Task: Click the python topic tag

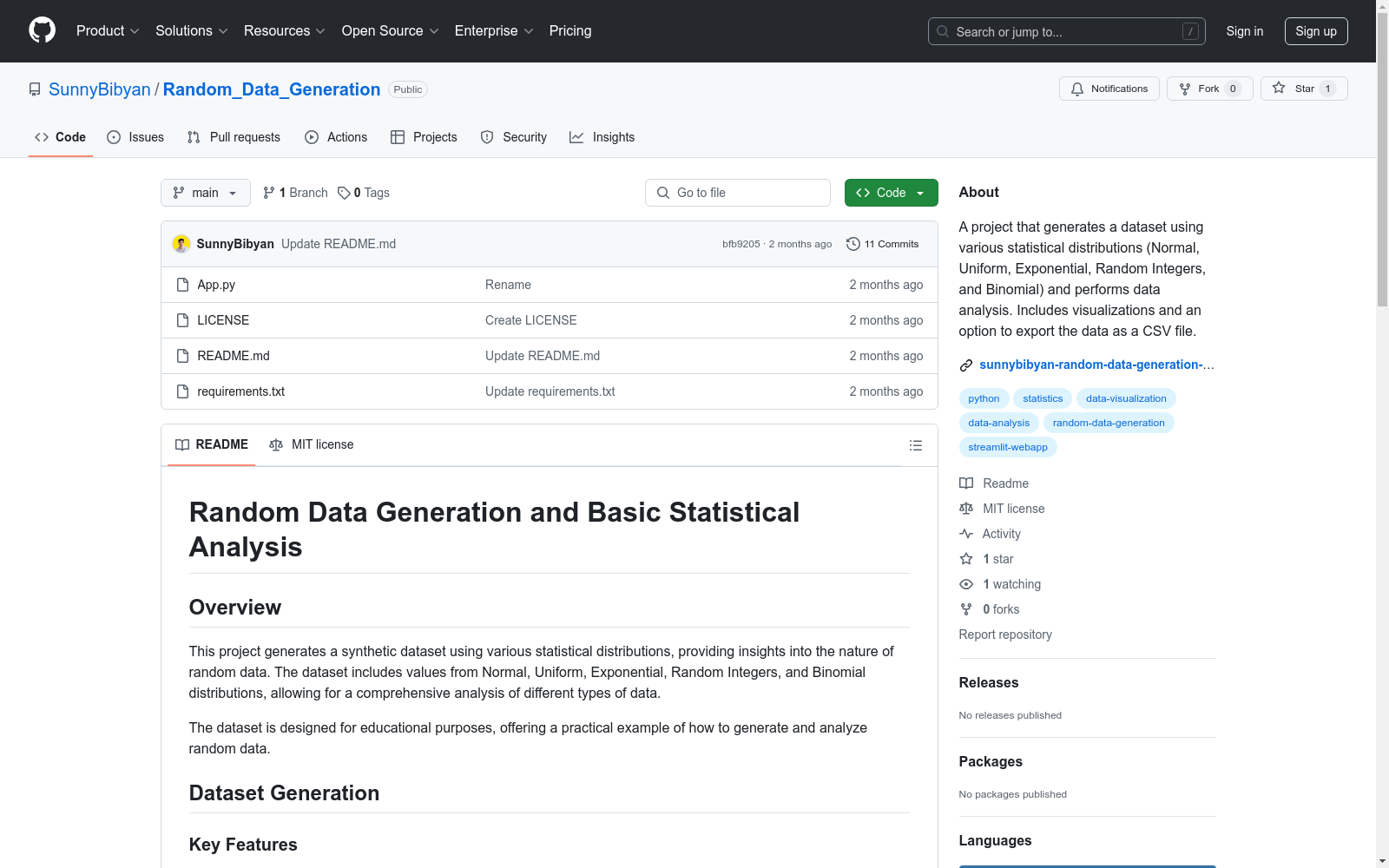Action: [984, 398]
